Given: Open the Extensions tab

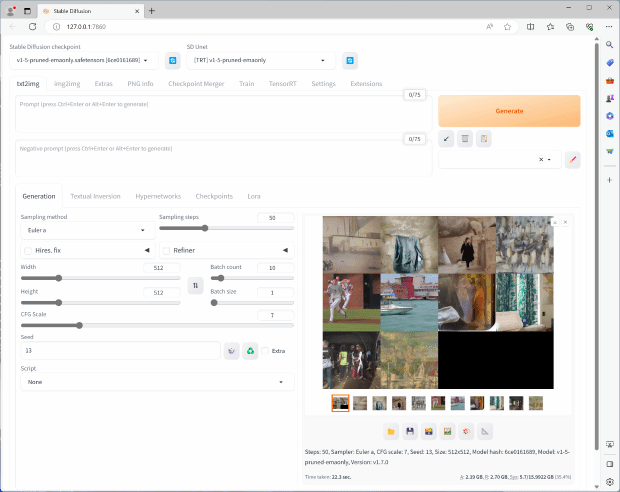Looking at the screenshot, I should pyautogui.click(x=366, y=84).
